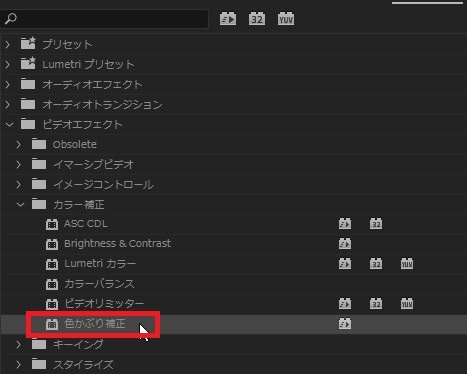Expand the イマーシブビデオ folder chevron

pos(19,164)
